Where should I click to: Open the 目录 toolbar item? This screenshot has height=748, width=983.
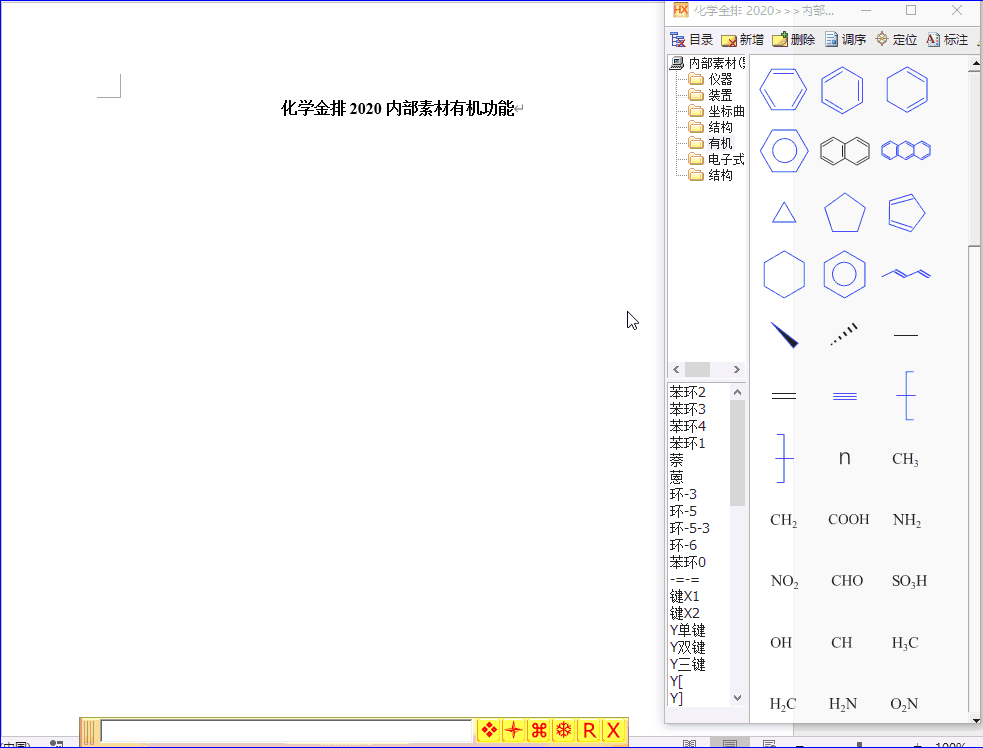[691, 40]
